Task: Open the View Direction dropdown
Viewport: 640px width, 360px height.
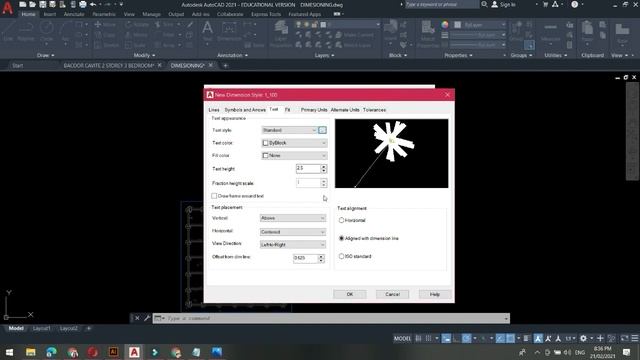Action: point(293,244)
